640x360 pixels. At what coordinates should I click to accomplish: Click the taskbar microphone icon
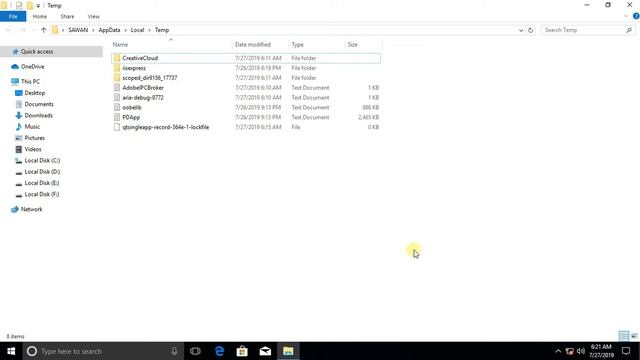tap(174, 351)
